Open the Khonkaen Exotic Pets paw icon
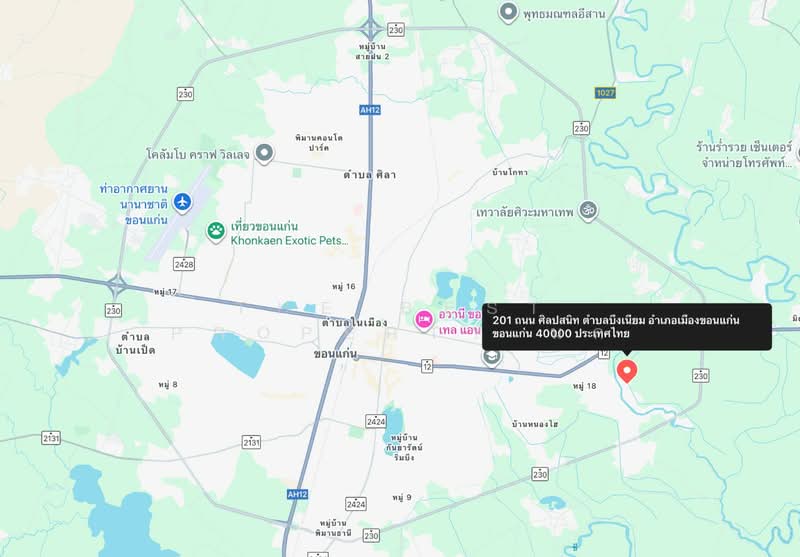Viewport: 800px width, 557px height. pyautogui.click(x=216, y=232)
